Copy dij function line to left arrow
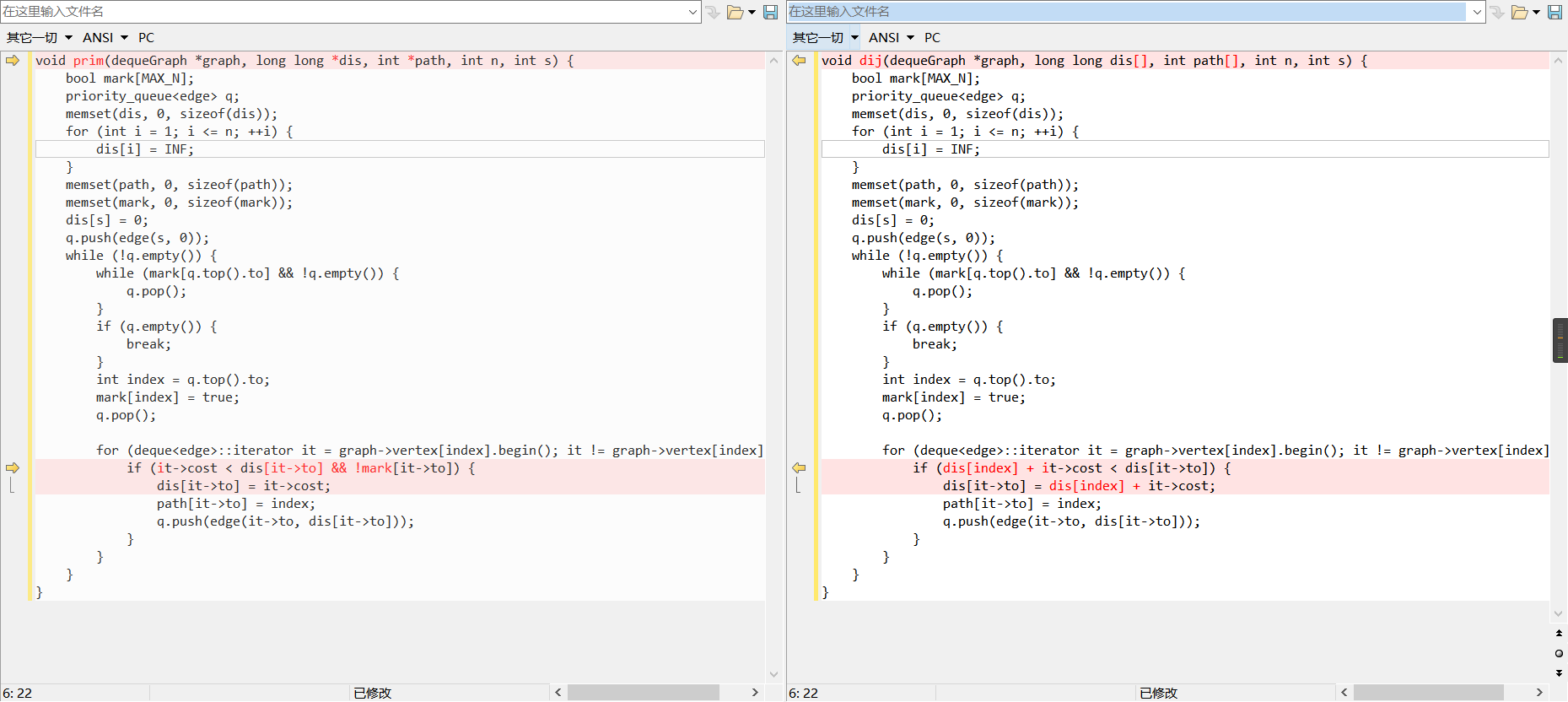This screenshot has width=1568, height=702. pos(799,61)
